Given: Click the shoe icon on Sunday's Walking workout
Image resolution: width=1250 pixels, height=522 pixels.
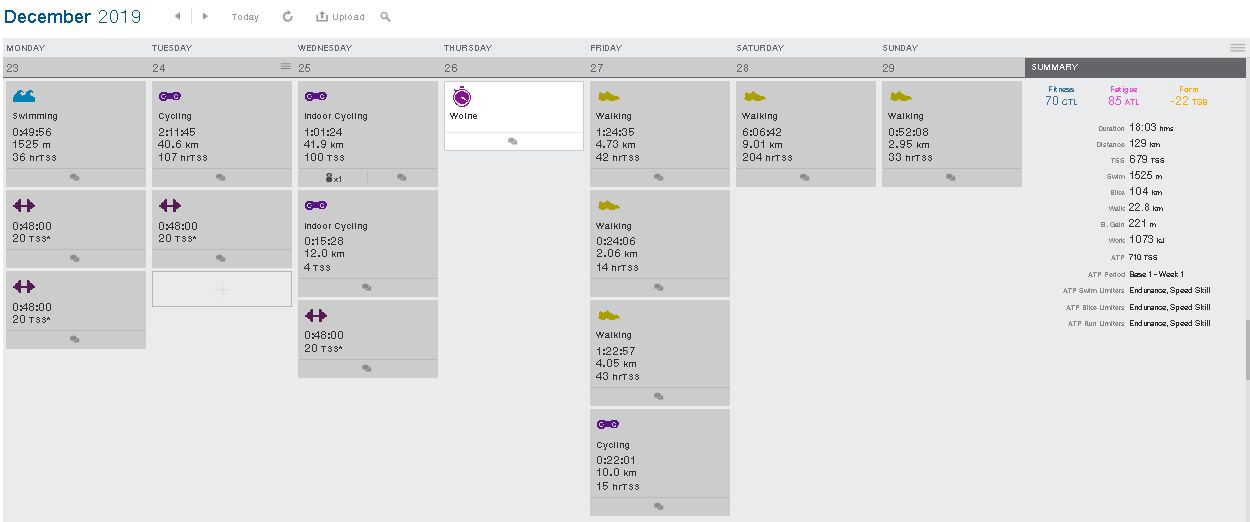Looking at the screenshot, I should (x=901, y=97).
